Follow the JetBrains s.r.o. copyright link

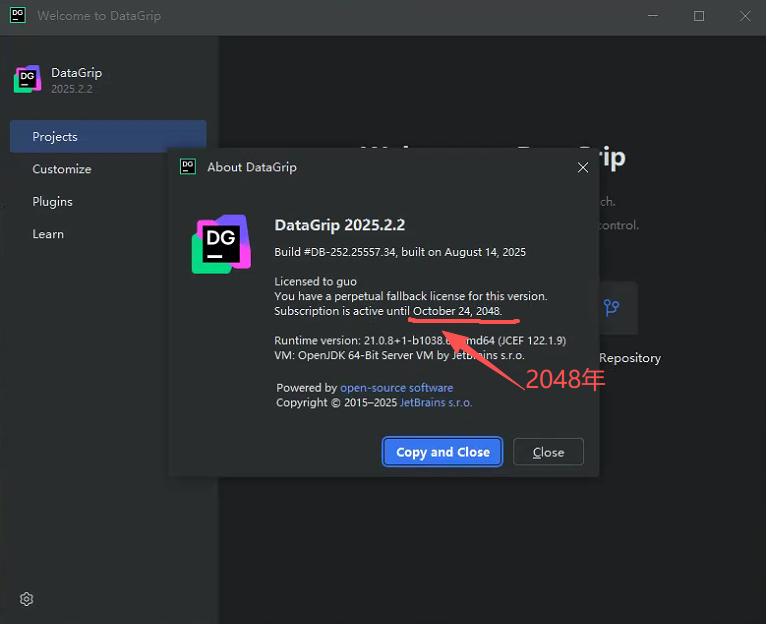tap(436, 403)
